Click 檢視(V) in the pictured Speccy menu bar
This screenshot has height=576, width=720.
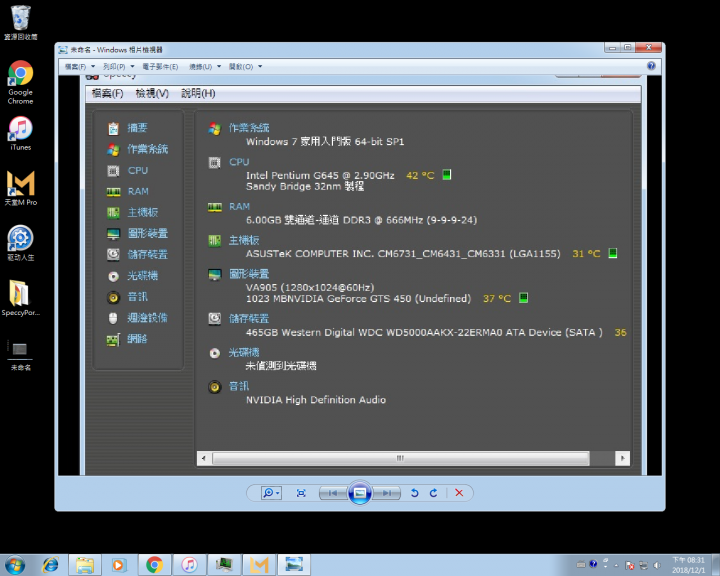point(152,93)
